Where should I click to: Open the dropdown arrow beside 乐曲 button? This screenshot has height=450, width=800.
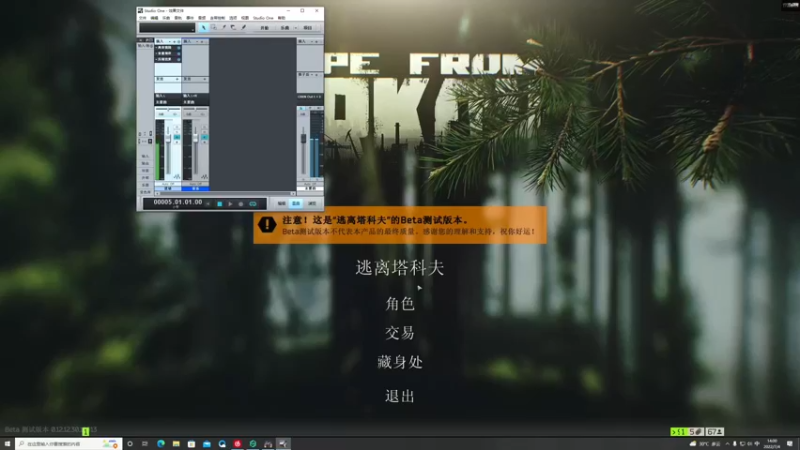coord(296,28)
